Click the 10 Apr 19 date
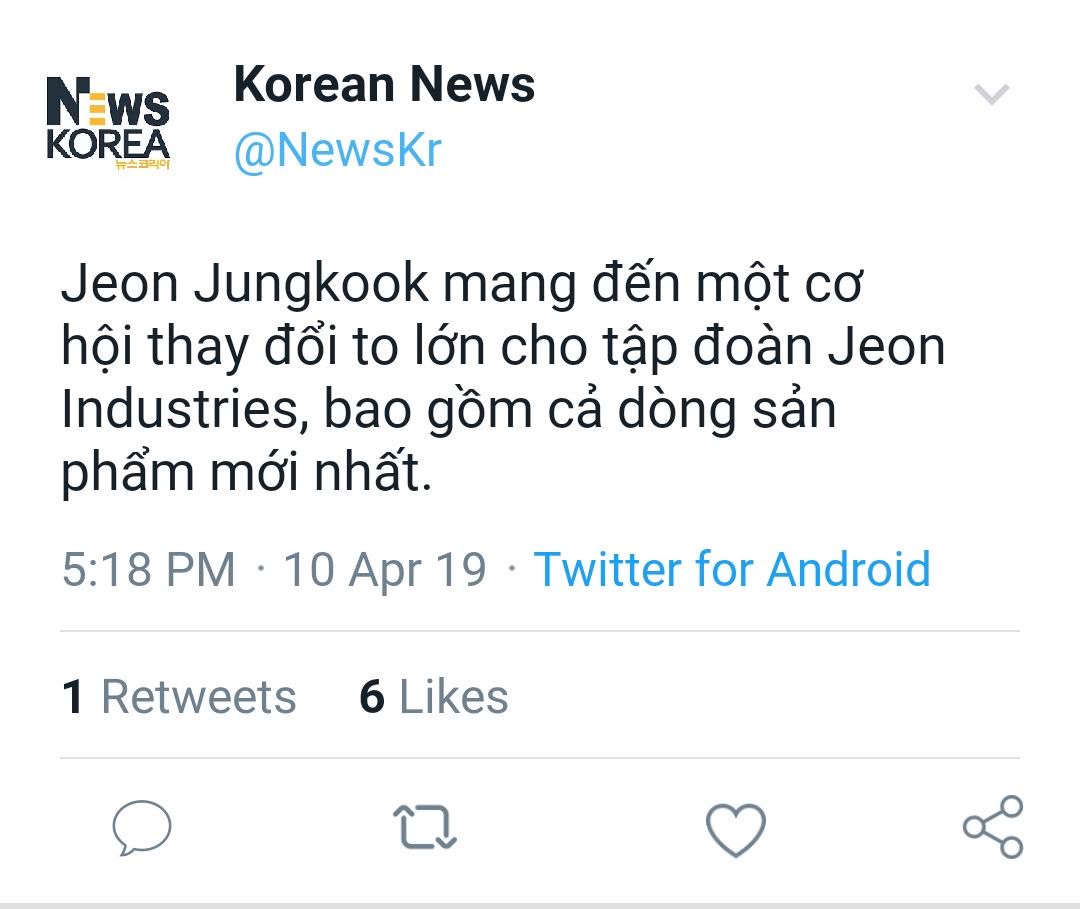The height and width of the screenshot is (909, 1080). 385,569
